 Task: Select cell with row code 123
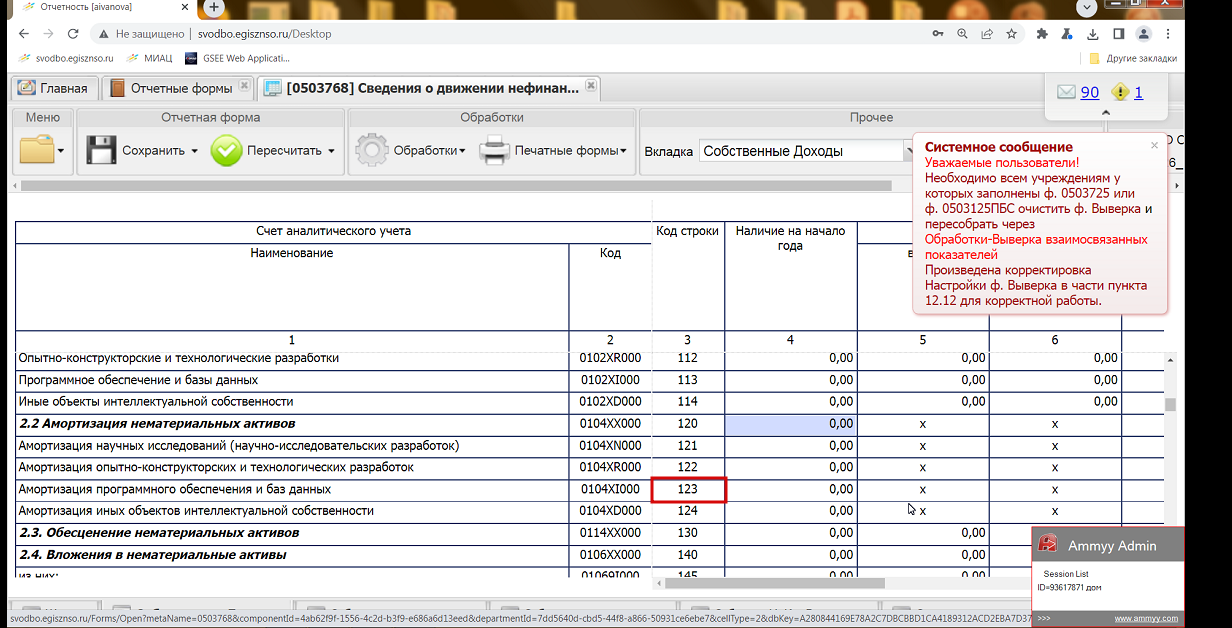pyautogui.click(x=688, y=489)
